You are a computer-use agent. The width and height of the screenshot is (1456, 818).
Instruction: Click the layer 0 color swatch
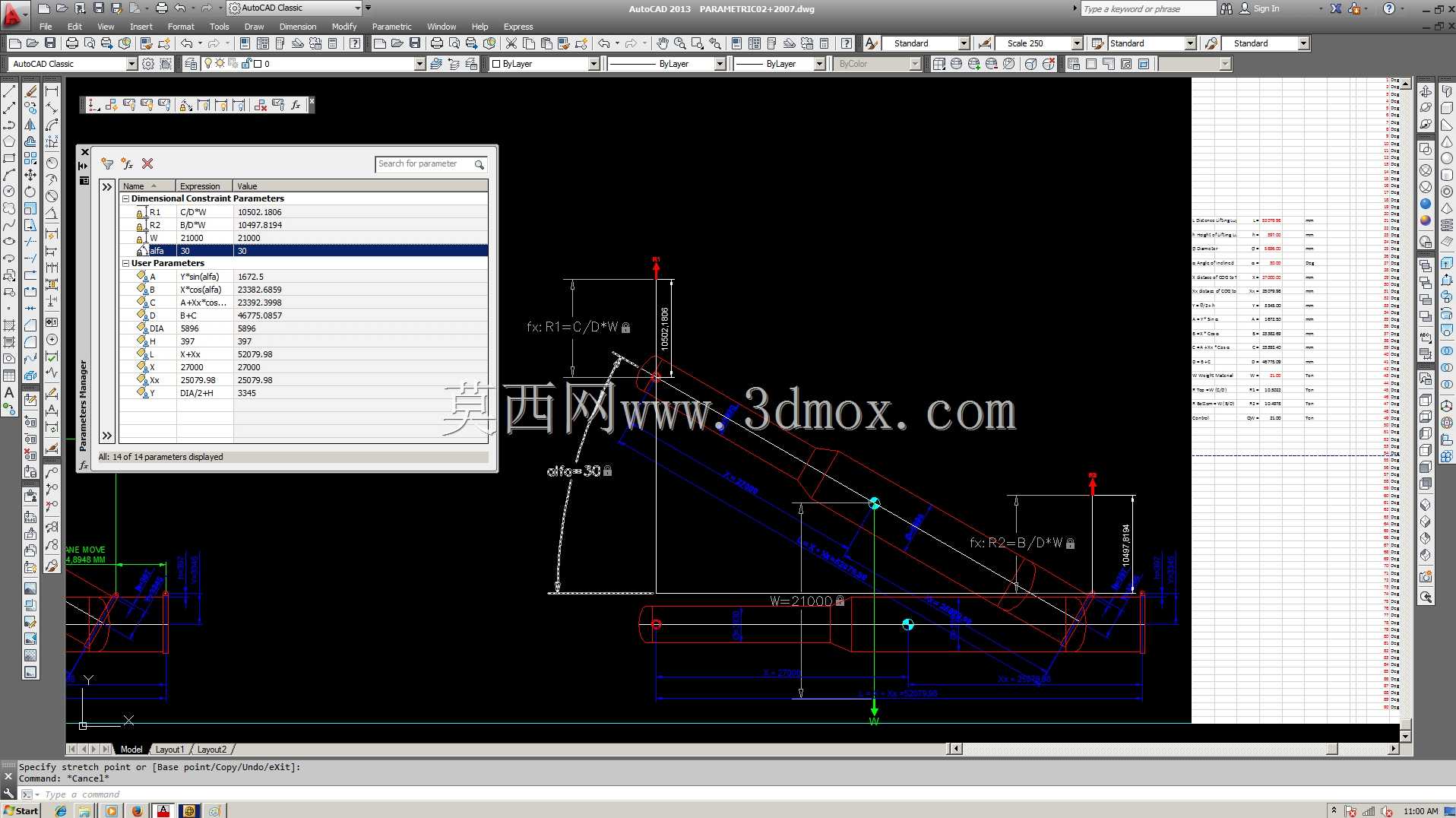click(258, 64)
